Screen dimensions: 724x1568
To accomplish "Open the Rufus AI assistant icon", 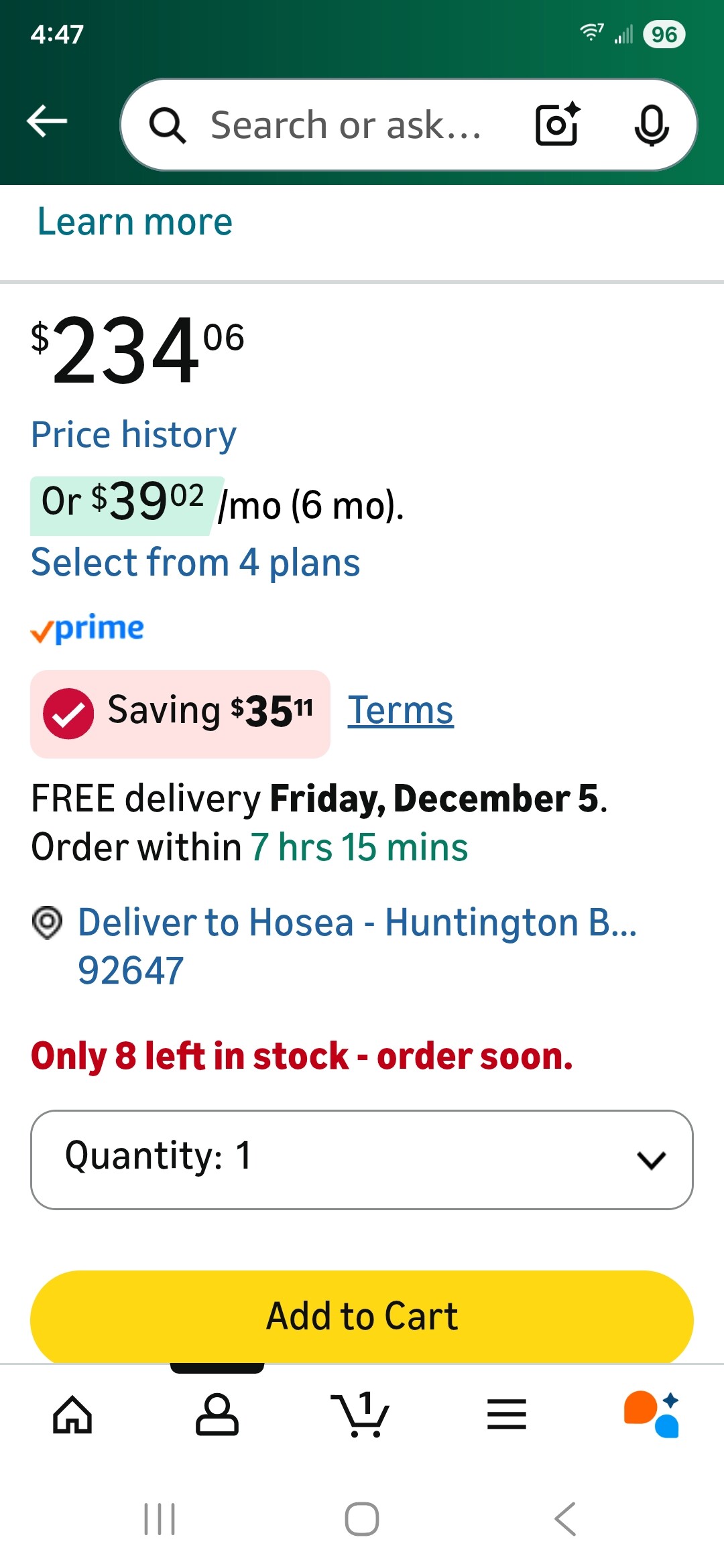I will point(651,1415).
